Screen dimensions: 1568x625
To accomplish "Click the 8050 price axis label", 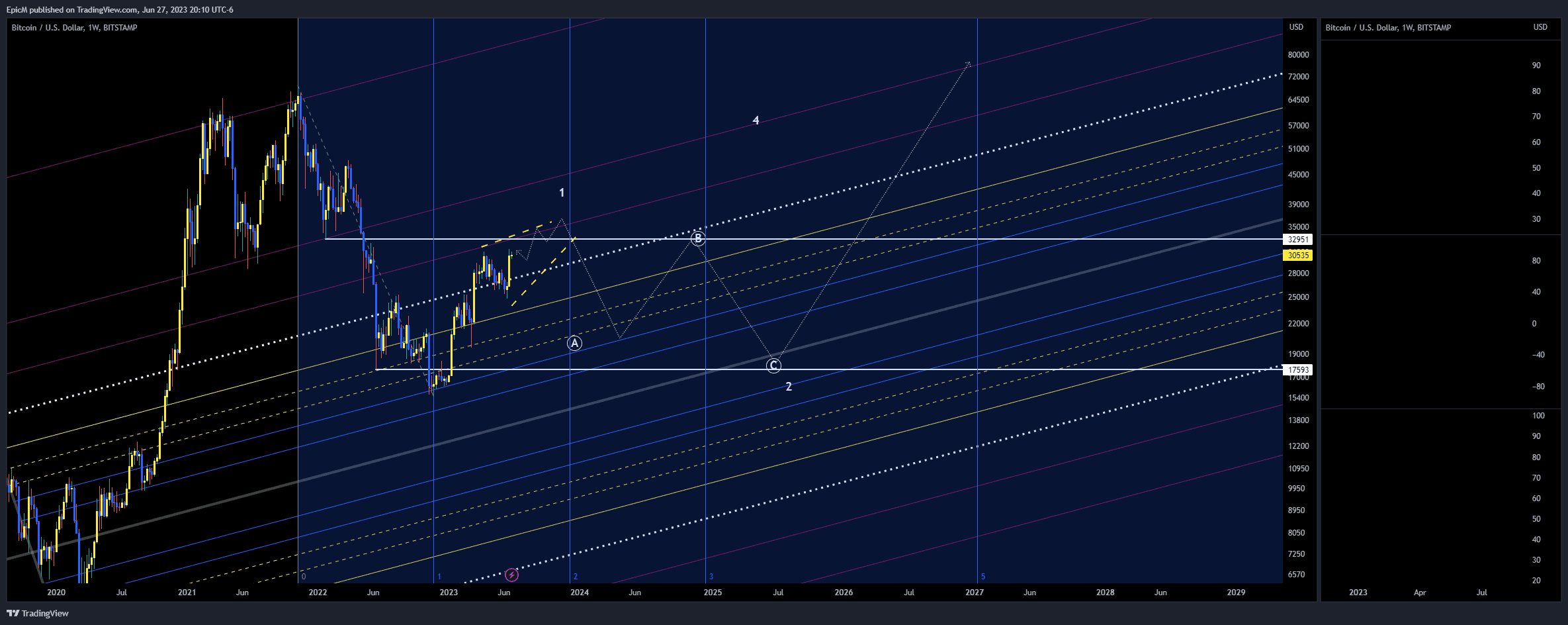I will (1297, 533).
